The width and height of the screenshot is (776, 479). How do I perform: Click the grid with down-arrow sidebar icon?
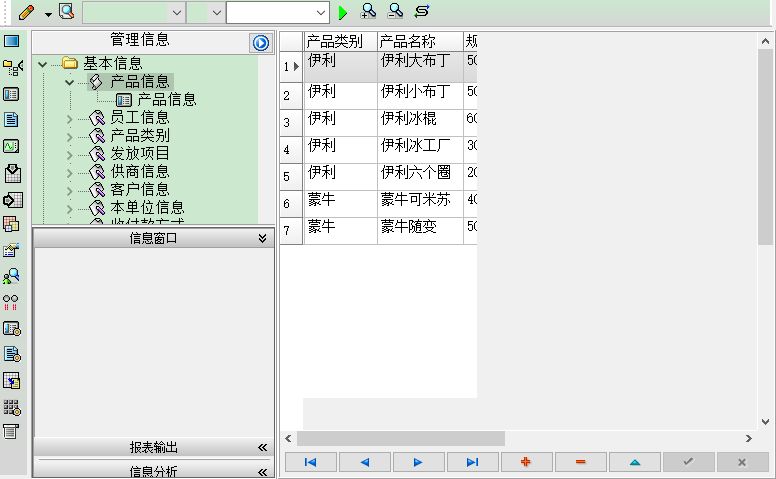point(12,173)
